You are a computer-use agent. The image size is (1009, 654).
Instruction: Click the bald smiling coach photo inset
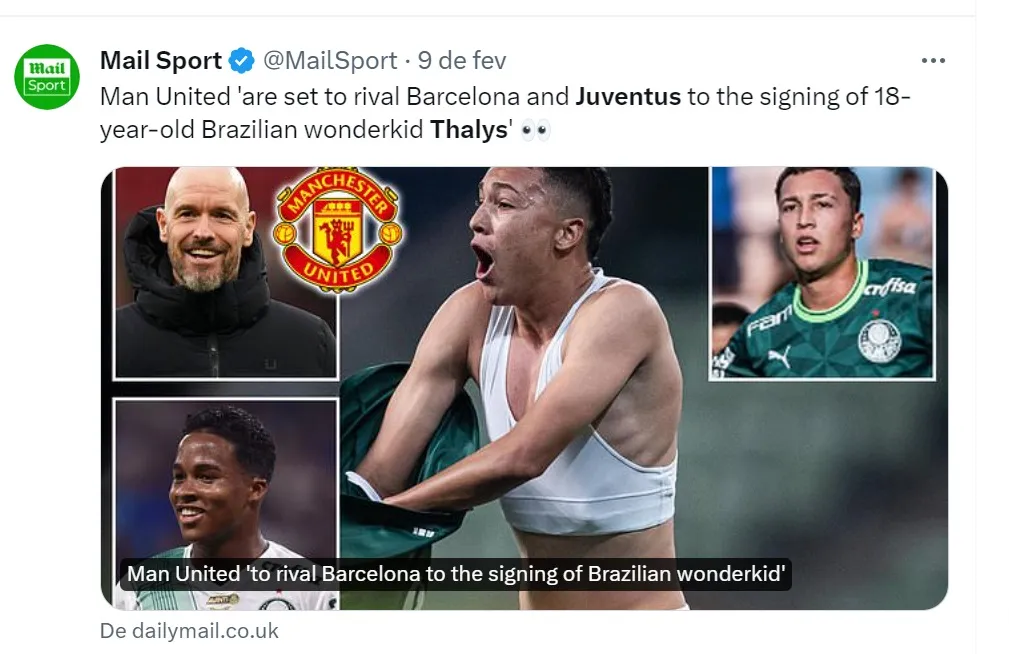pyautogui.click(x=226, y=273)
